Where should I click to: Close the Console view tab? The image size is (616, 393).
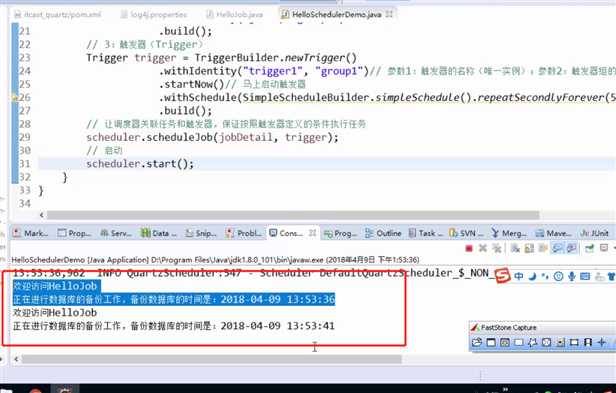312,233
